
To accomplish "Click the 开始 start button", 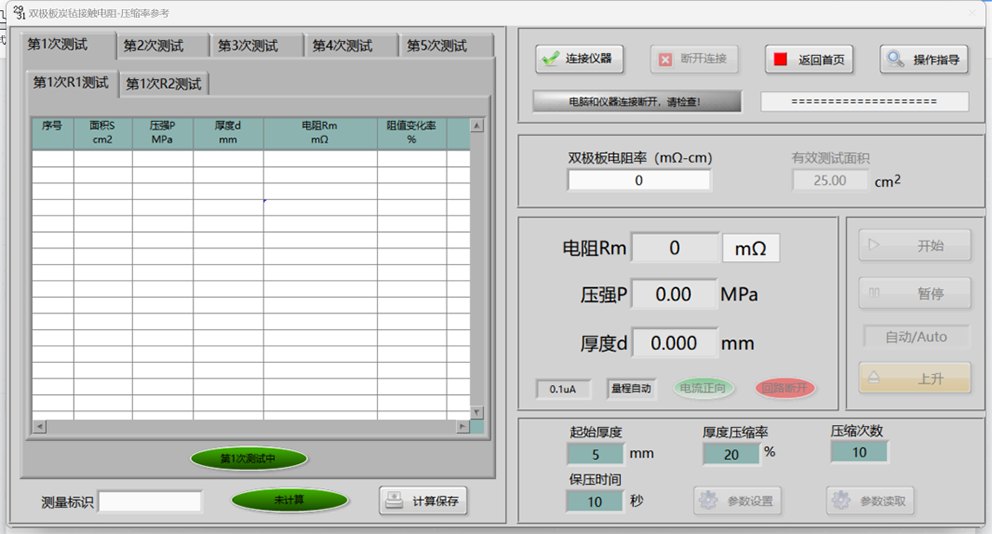I will (x=915, y=245).
